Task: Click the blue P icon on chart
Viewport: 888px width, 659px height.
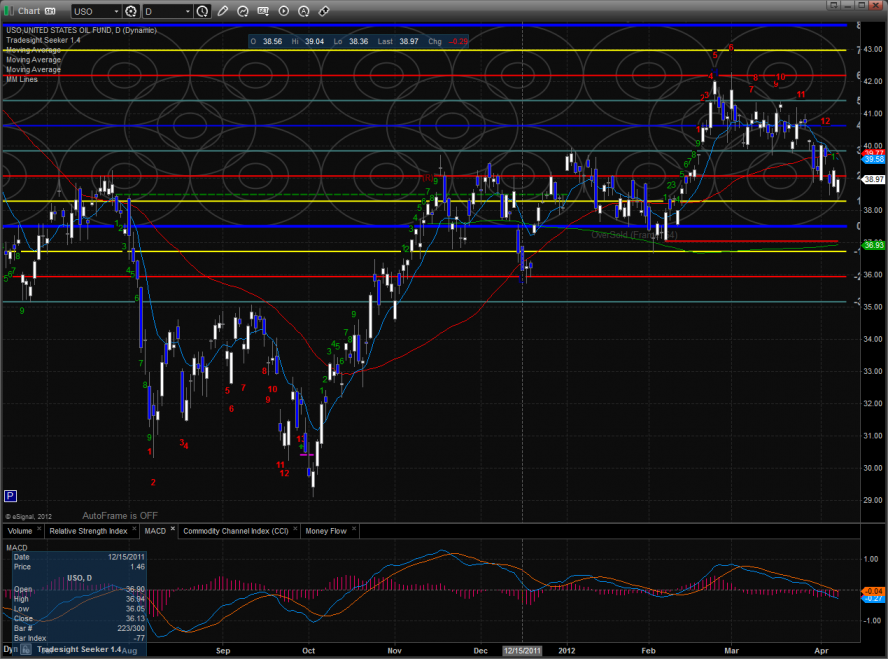Action: coord(10,496)
